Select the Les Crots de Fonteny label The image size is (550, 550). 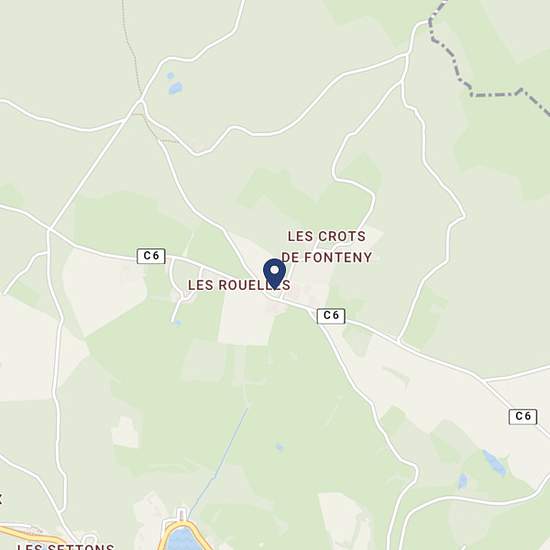(x=327, y=247)
